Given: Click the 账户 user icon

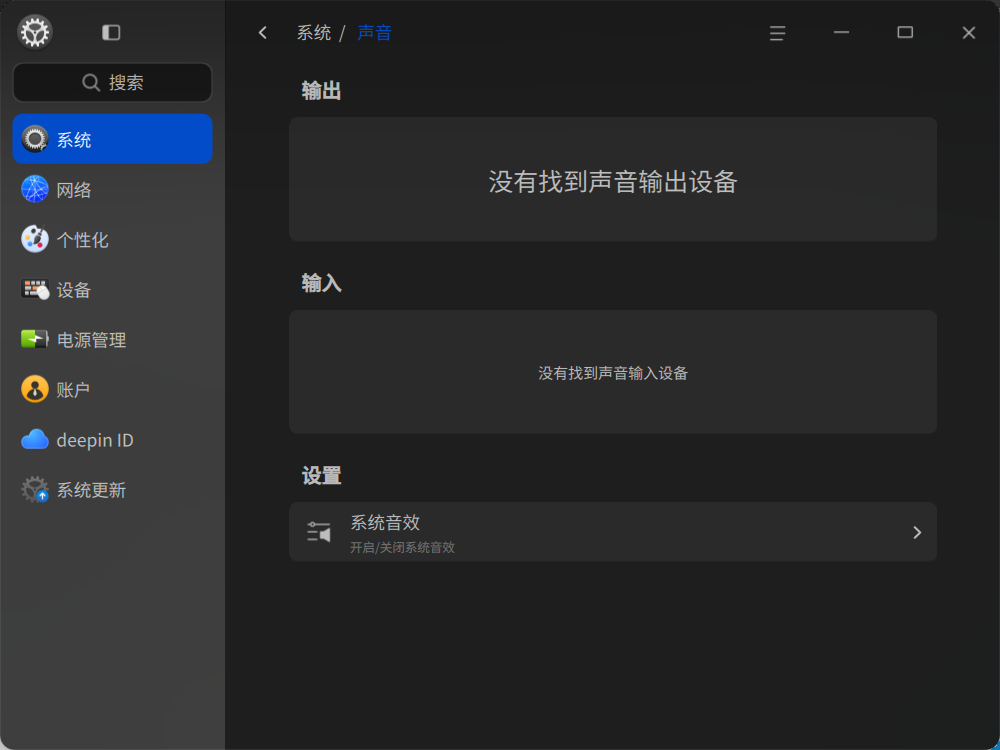Looking at the screenshot, I should point(34,389).
